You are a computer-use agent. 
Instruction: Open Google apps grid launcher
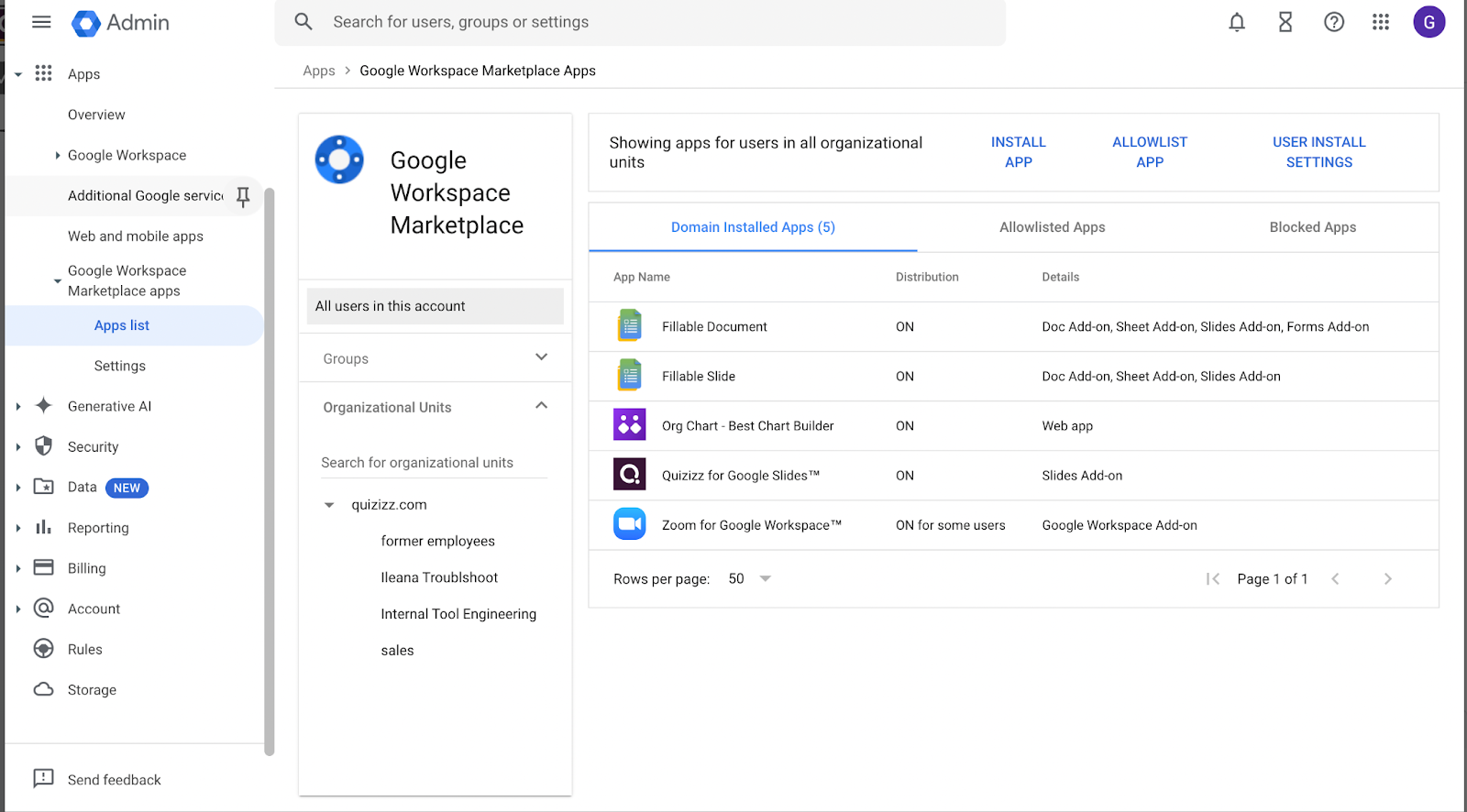[1381, 22]
